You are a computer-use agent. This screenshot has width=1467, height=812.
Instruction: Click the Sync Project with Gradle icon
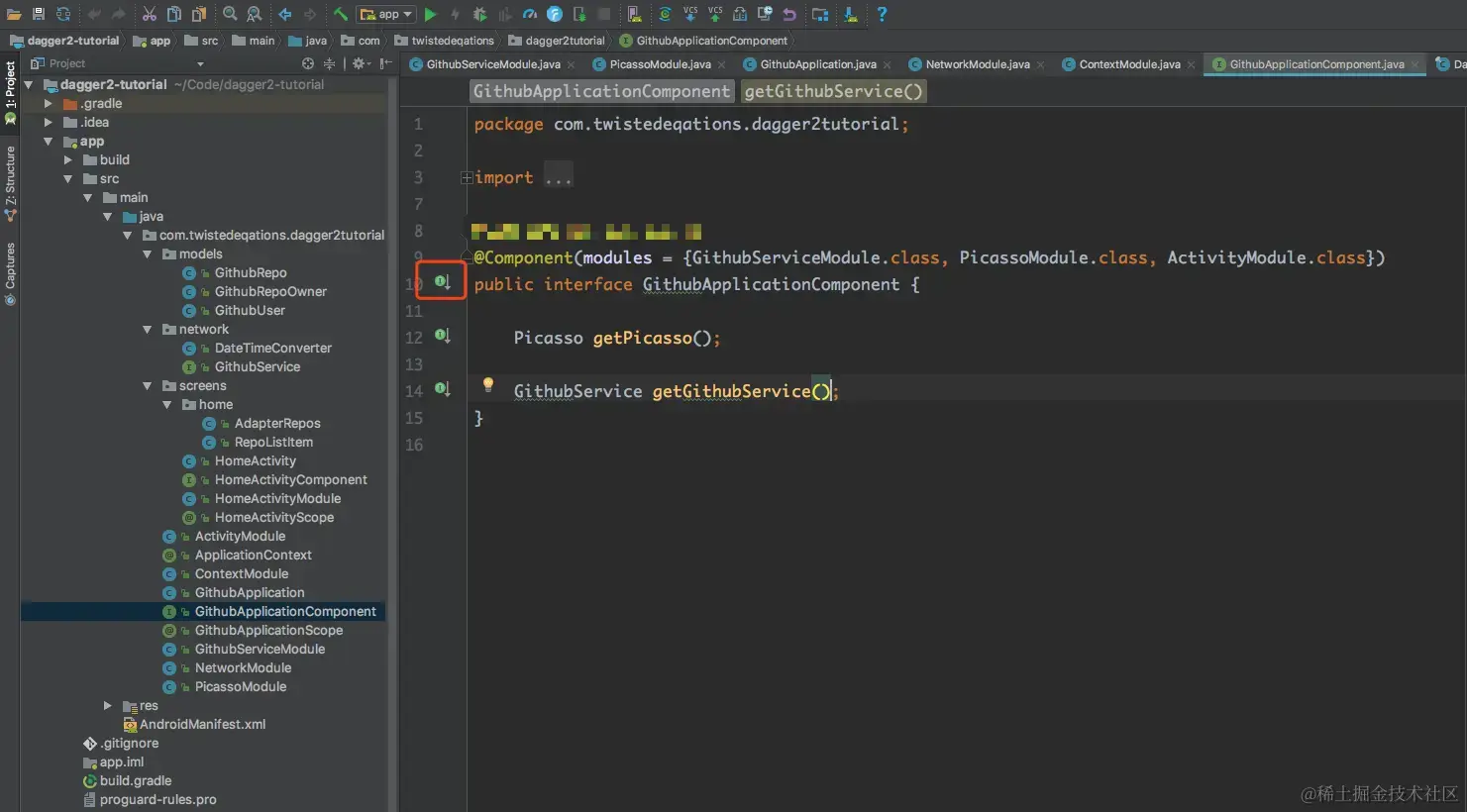point(666,14)
